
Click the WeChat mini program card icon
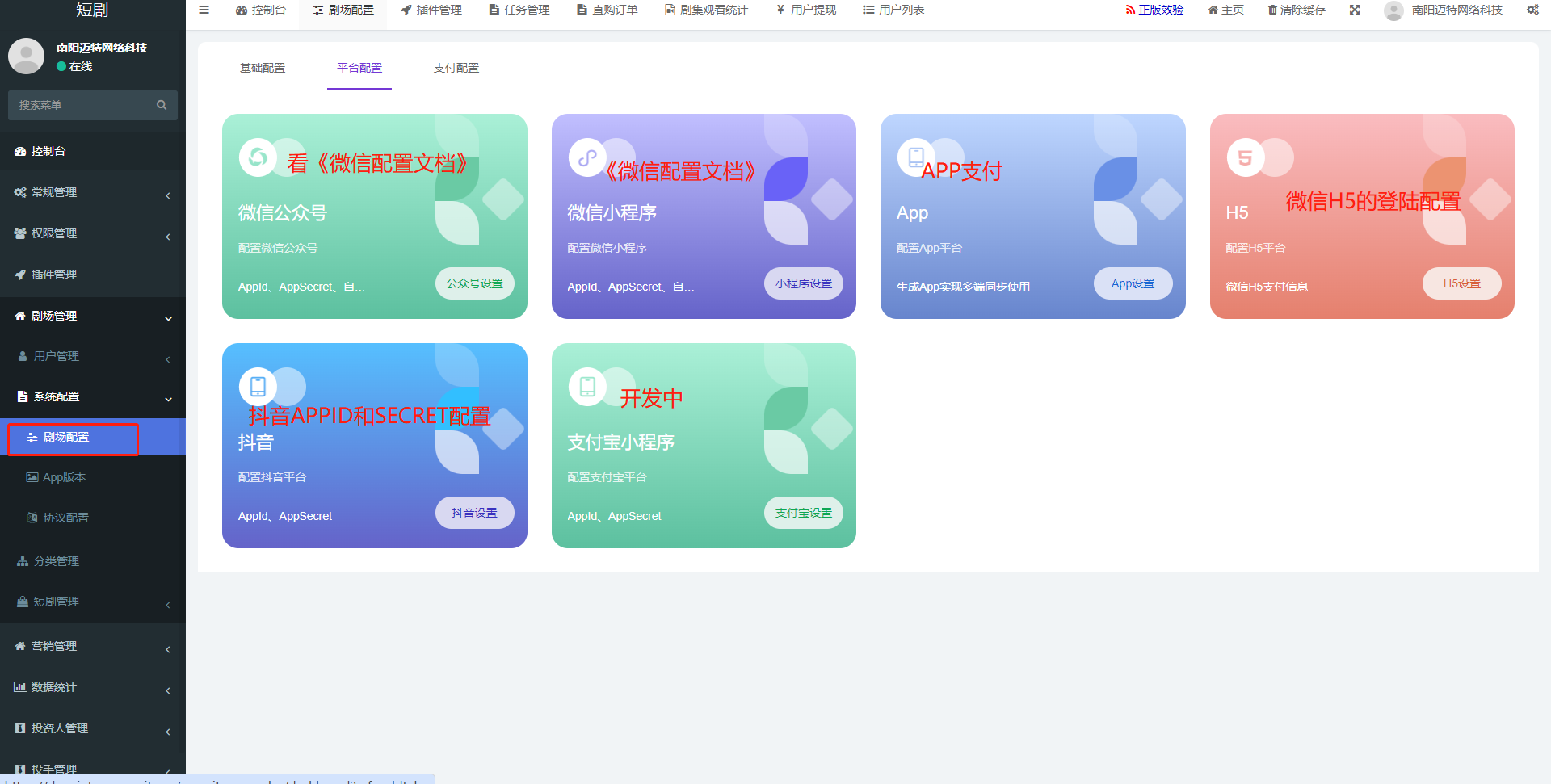click(587, 157)
